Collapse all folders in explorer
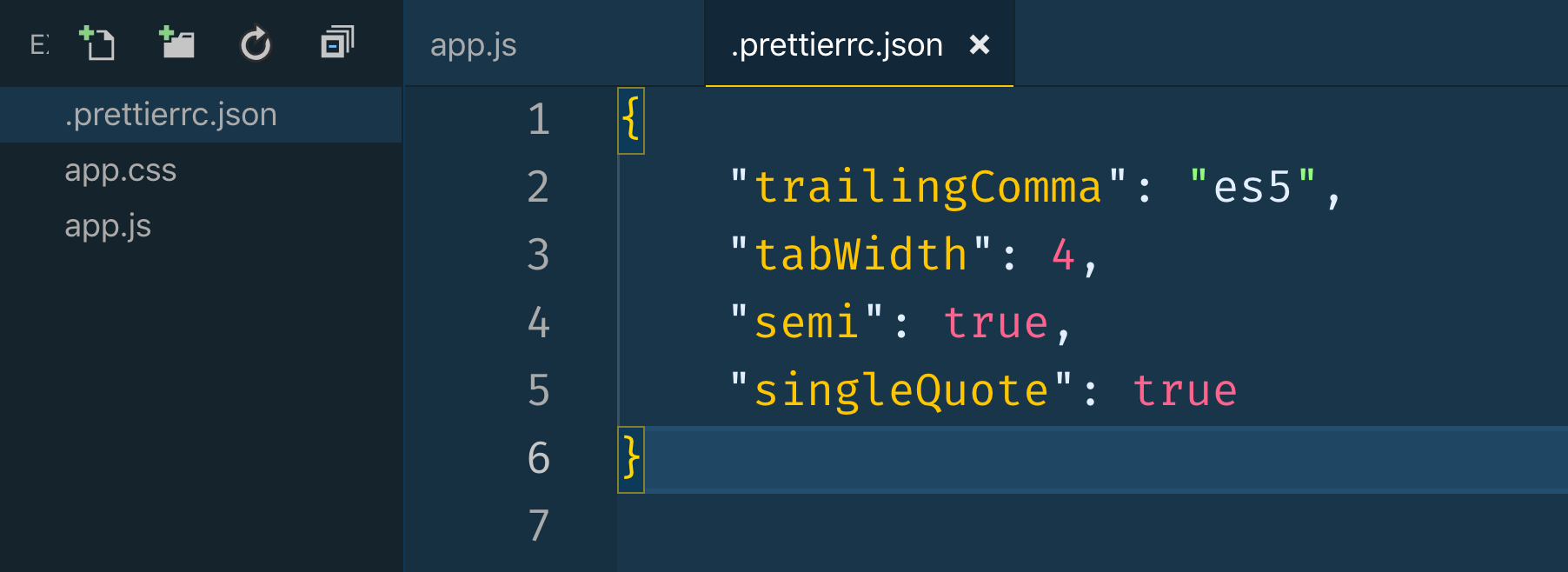This screenshot has height=572, width=1568. coord(337,43)
